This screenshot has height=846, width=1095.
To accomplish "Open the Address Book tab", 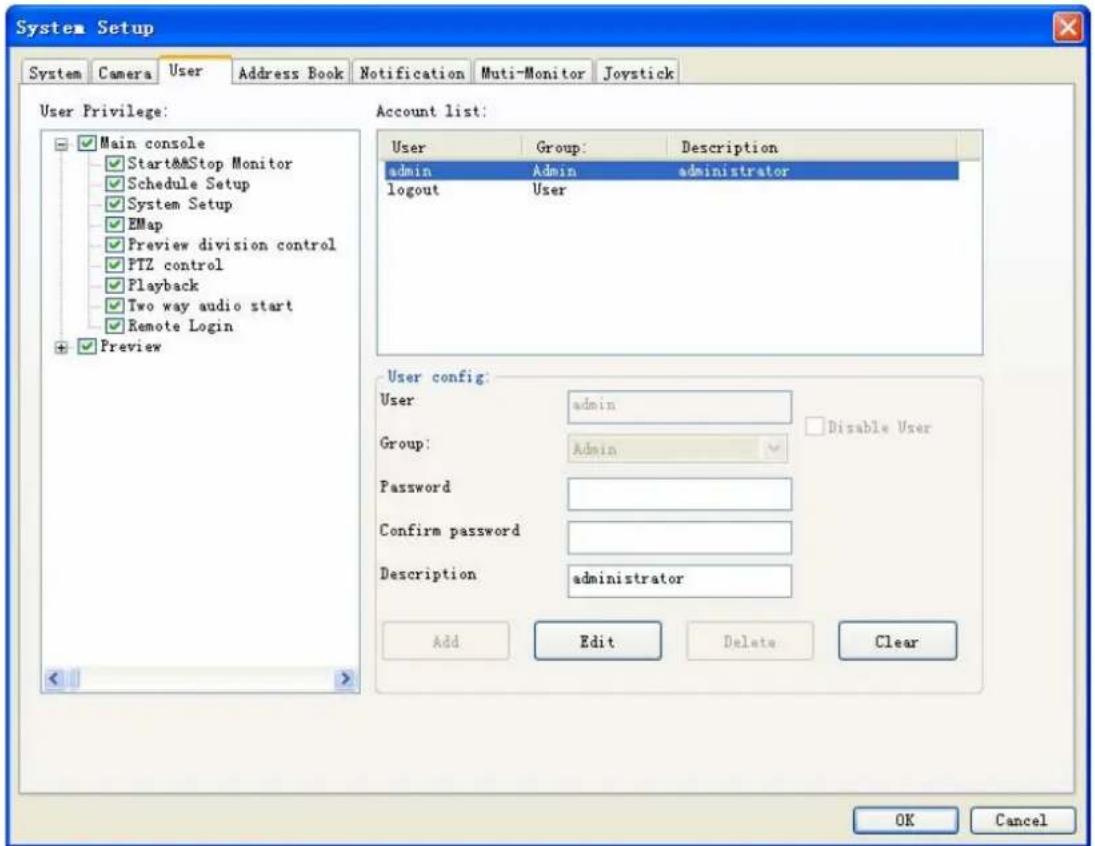I will tap(291, 73).
